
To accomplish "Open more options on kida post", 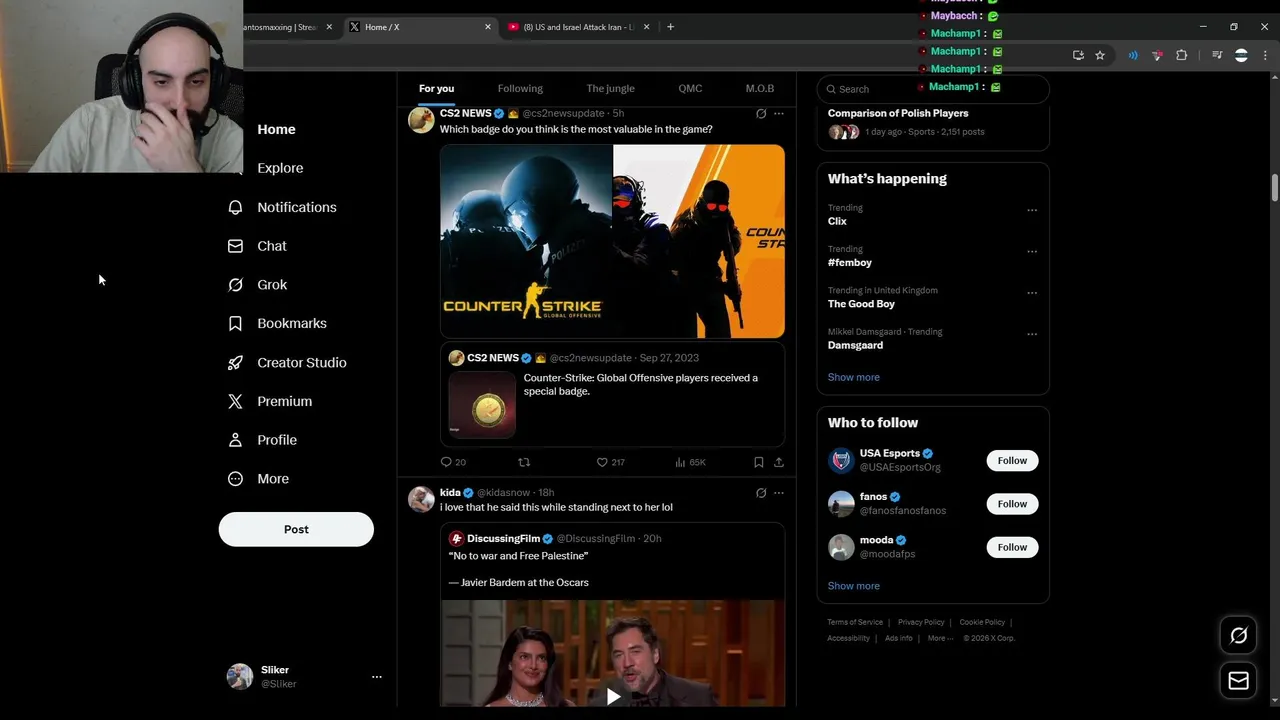I will (x=779, y=493).
